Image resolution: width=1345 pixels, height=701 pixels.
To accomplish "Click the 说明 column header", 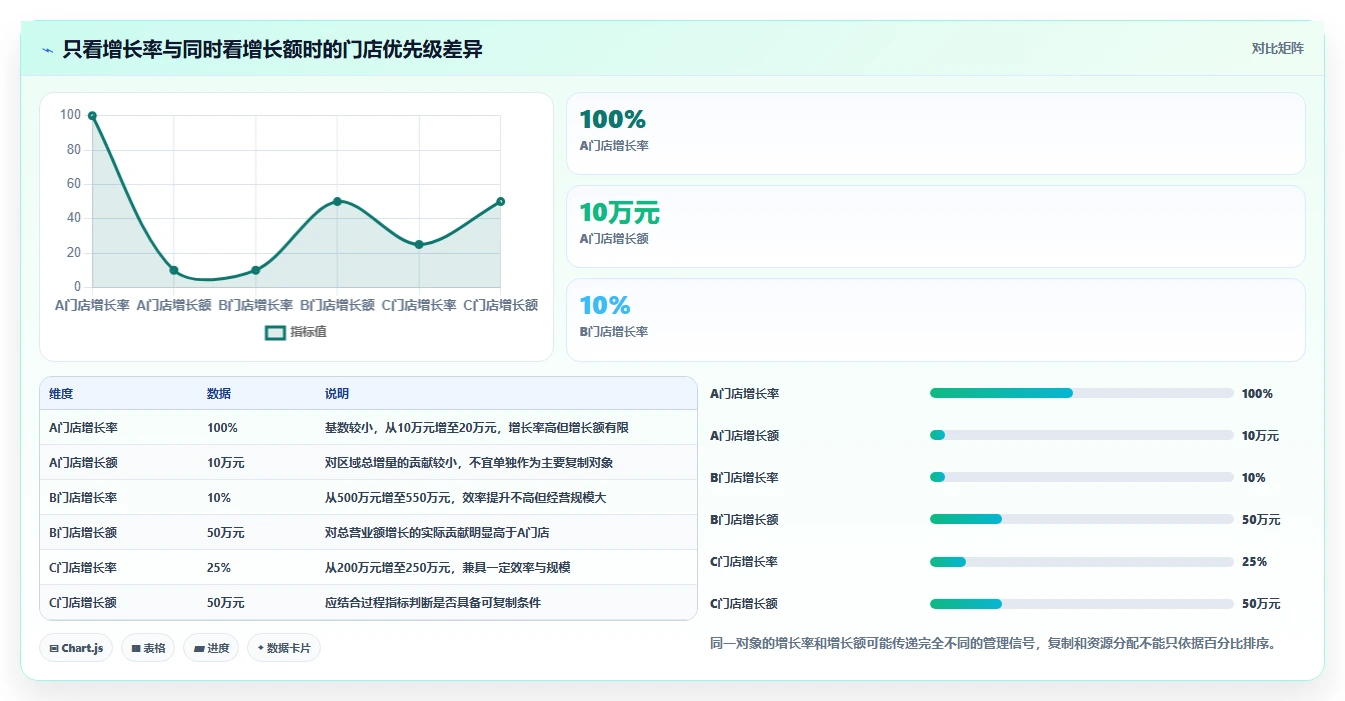I will tap(337, 394).
